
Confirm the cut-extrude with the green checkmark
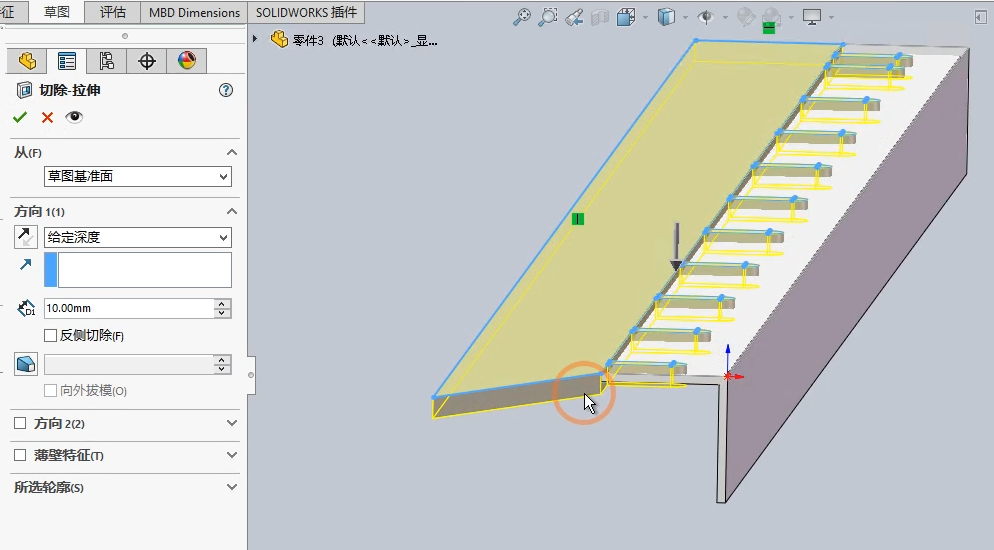click(x=20, y=117)
